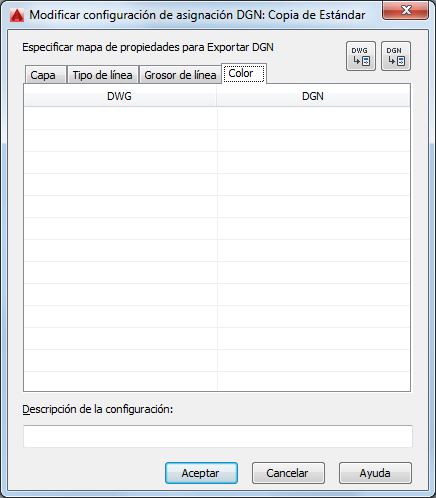Open the Tipo de línea tab

click(x=102, y=75)
